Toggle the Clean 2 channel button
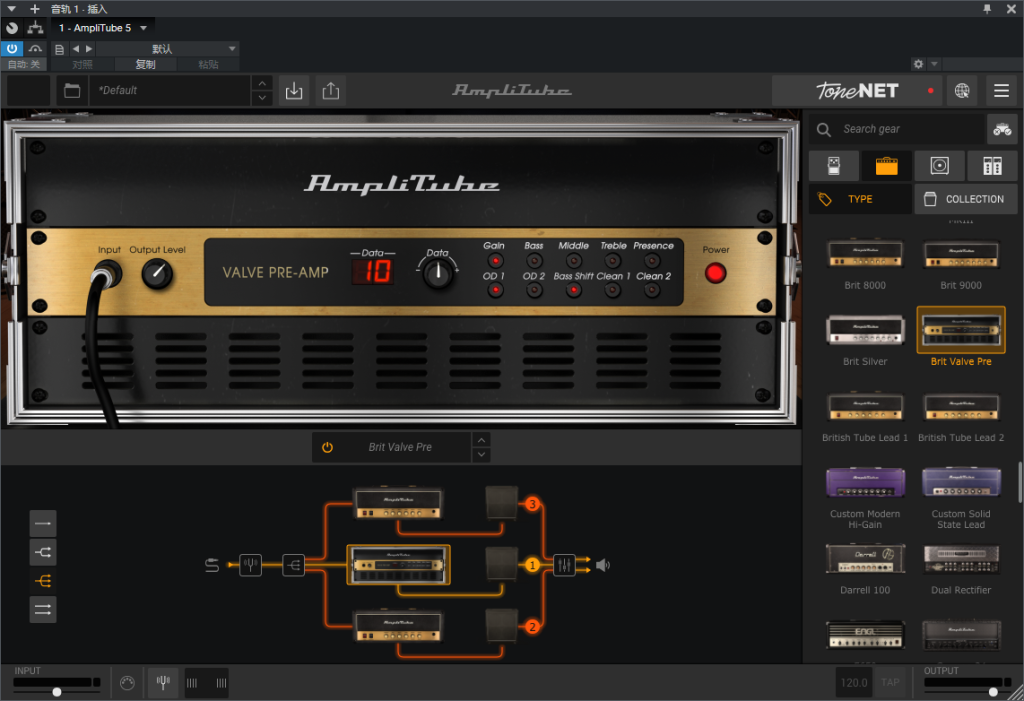The image size is (1024, 701). click(x=652, y=290)
